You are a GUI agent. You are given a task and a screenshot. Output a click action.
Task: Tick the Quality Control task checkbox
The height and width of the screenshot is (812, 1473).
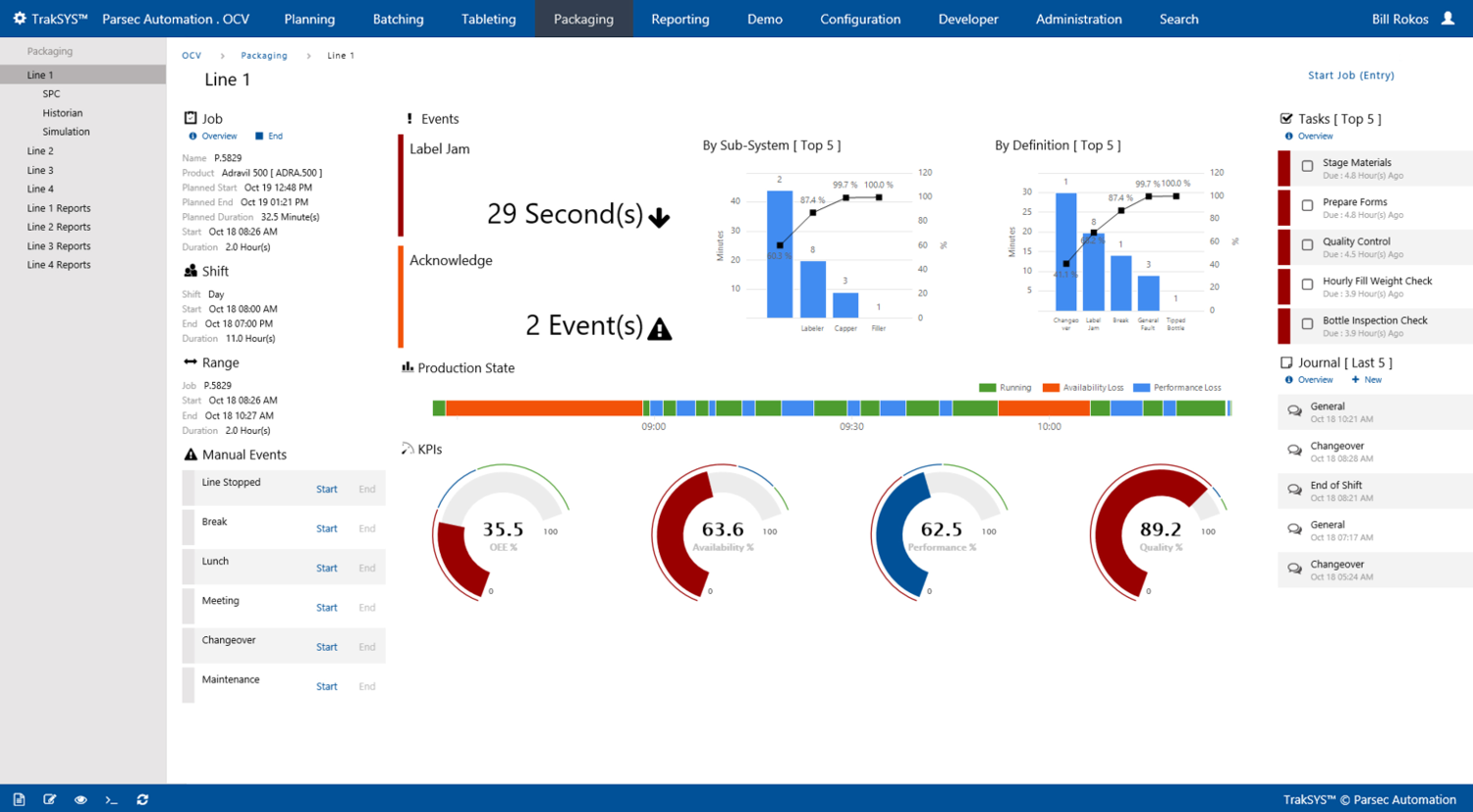click(x=1307, y=245)
